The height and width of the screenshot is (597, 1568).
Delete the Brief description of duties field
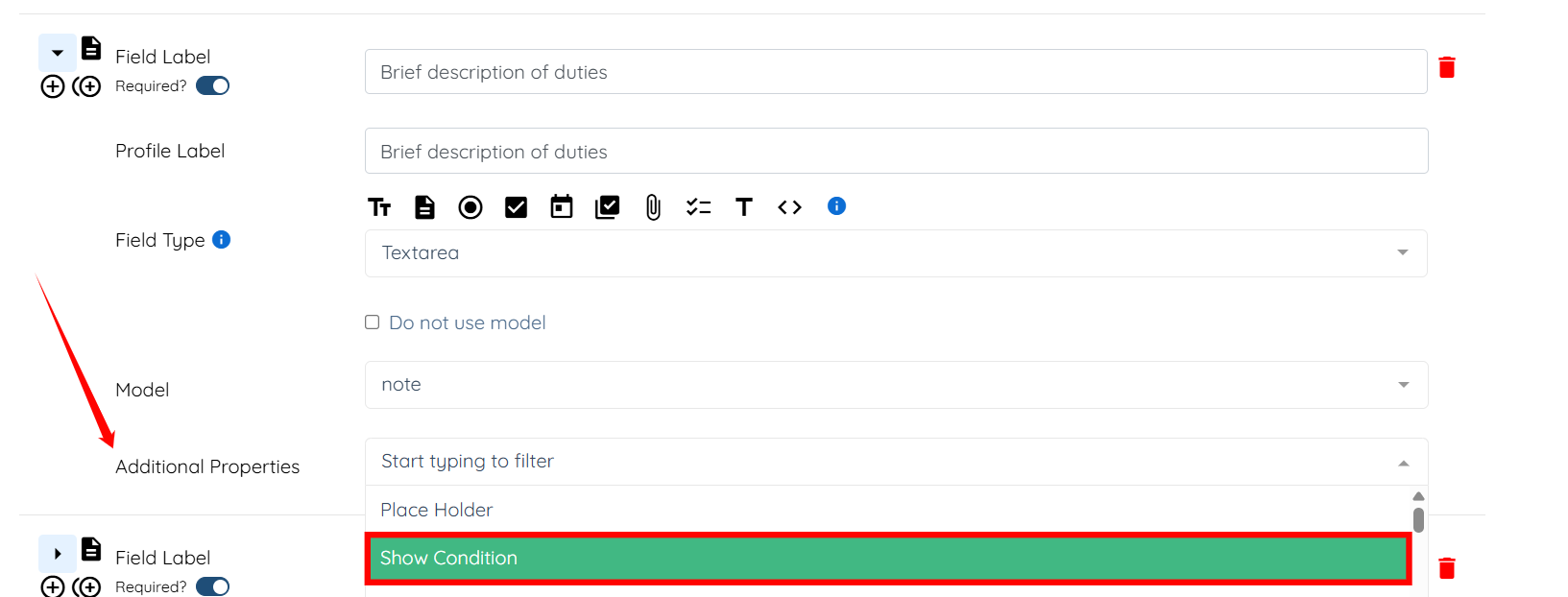pyautogui.click(x=1447, y=67)
